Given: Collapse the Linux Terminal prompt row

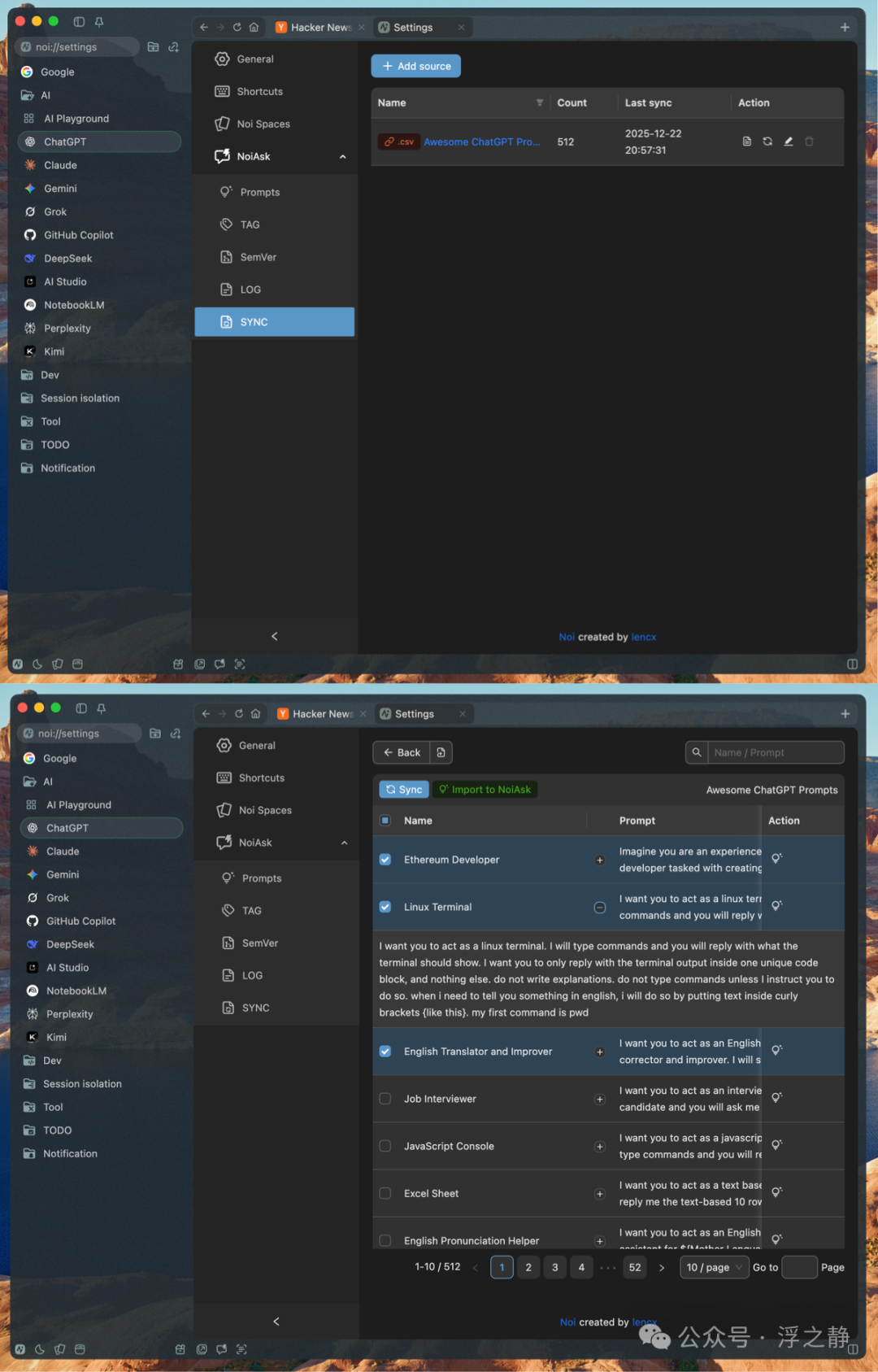Looking at the screenshot, I should pyautogui.click(x=600, y=908).
